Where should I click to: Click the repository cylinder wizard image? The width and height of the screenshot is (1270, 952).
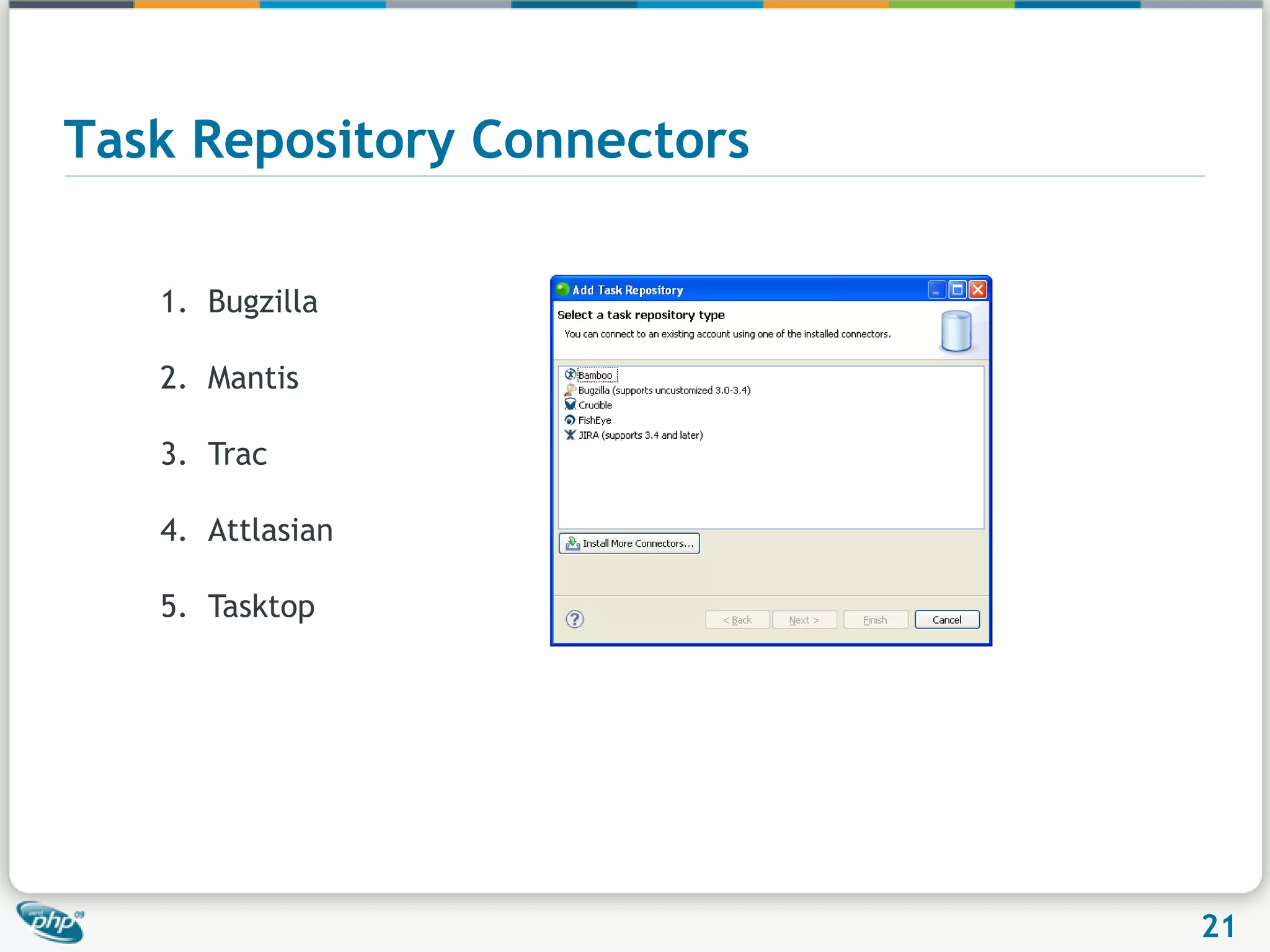tap(956, 332)
